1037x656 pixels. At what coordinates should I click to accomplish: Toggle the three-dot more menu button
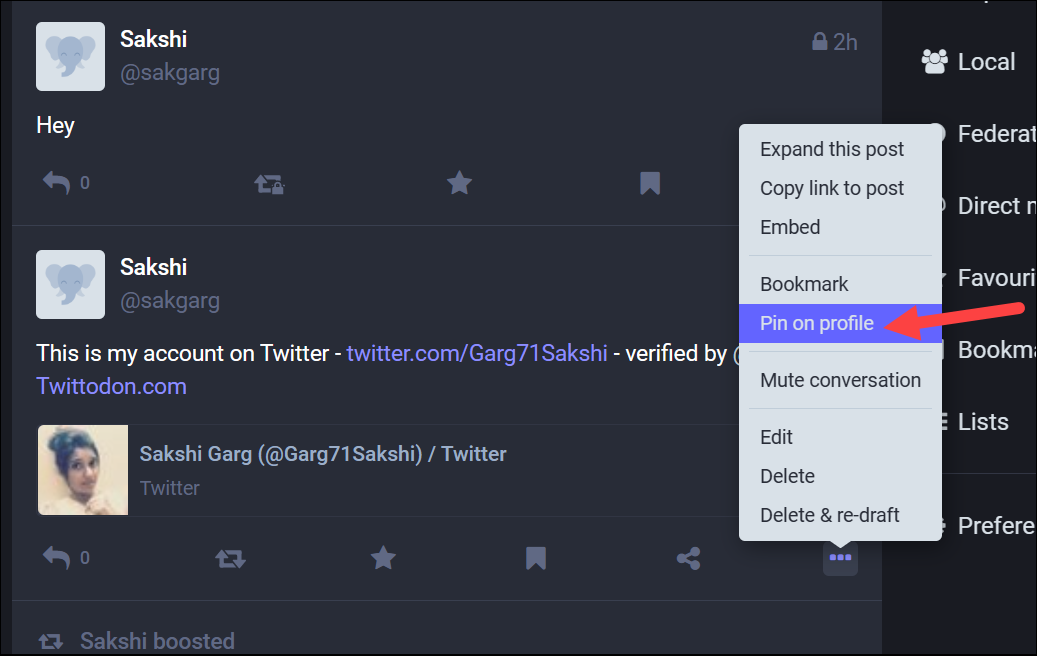pyautogui.click(x=840, y=558)
